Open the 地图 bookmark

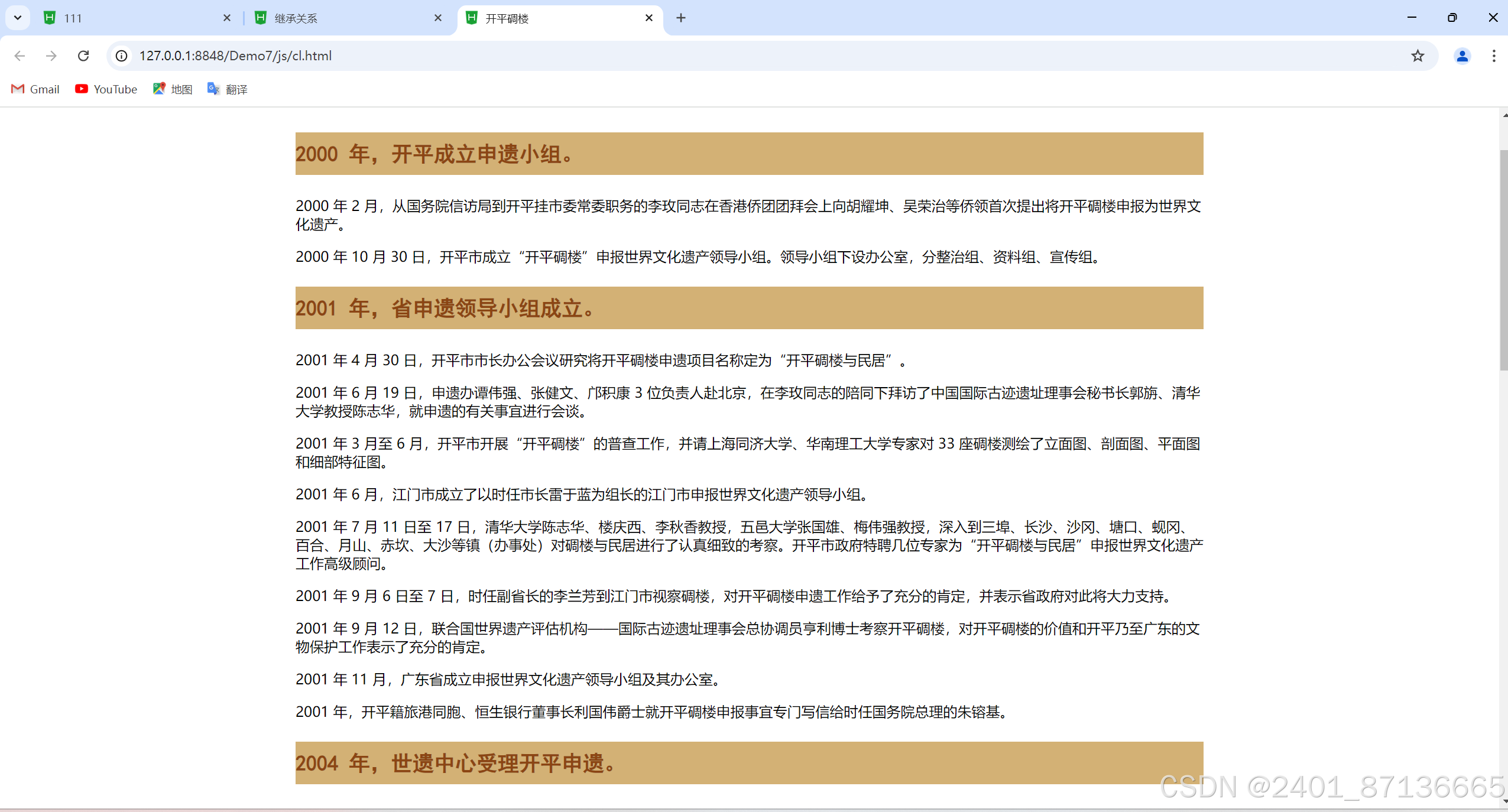click(x=173, y=89)
